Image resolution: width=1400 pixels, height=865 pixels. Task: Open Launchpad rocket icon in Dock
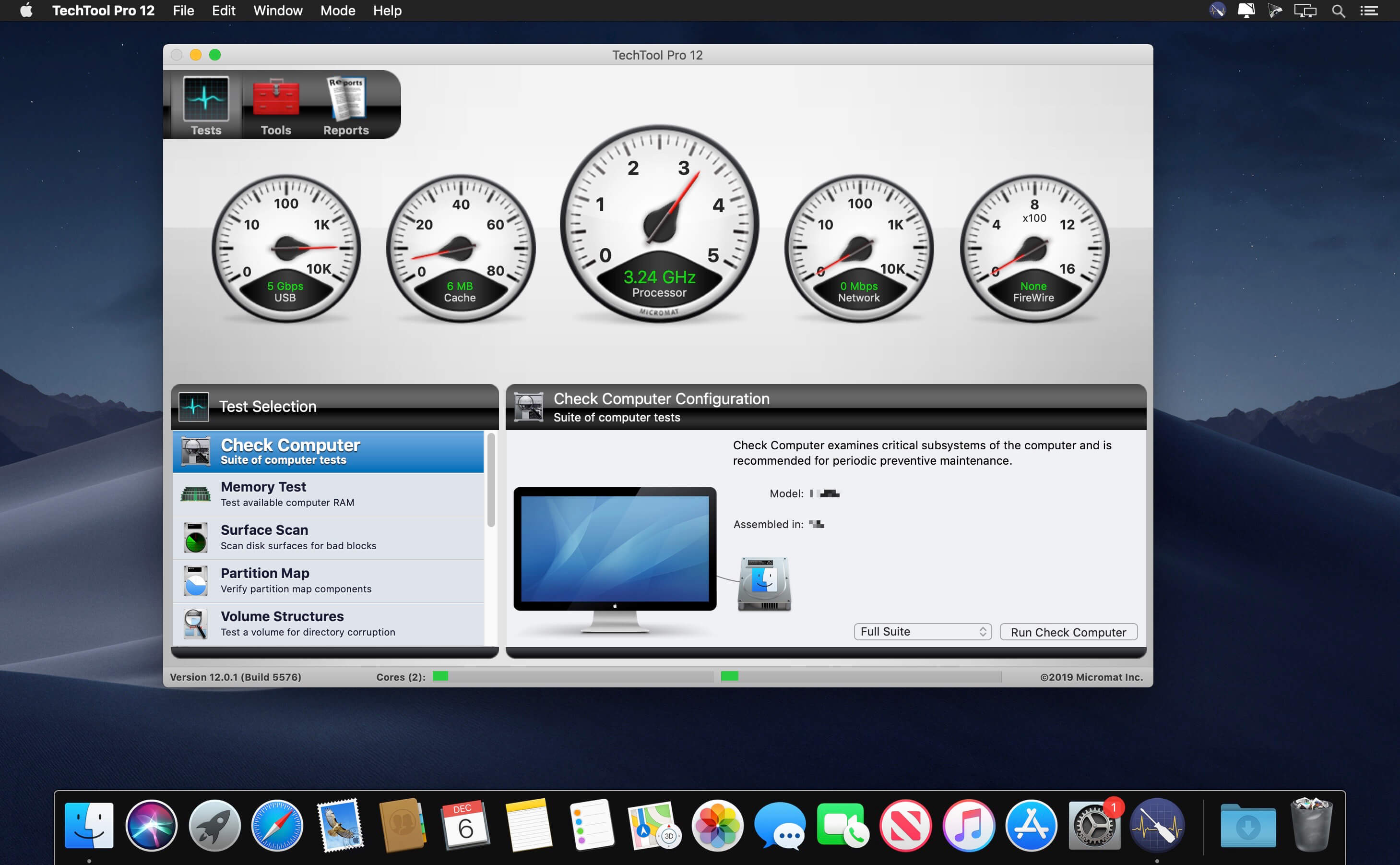click(x=214, y=825)
